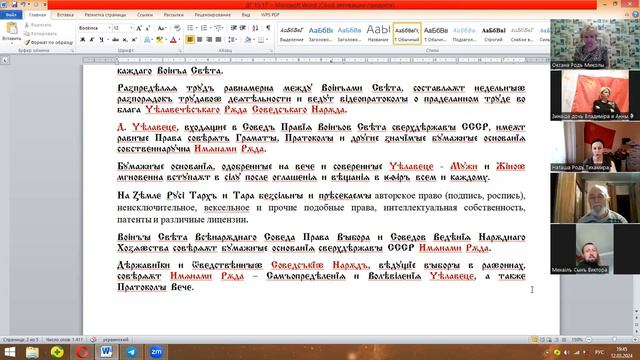Click the Bullets list icon
This screenshot has width=640, height=360.
[x=190, y=28]
